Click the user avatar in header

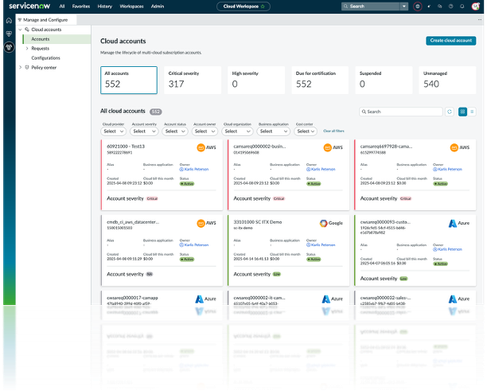476,6
